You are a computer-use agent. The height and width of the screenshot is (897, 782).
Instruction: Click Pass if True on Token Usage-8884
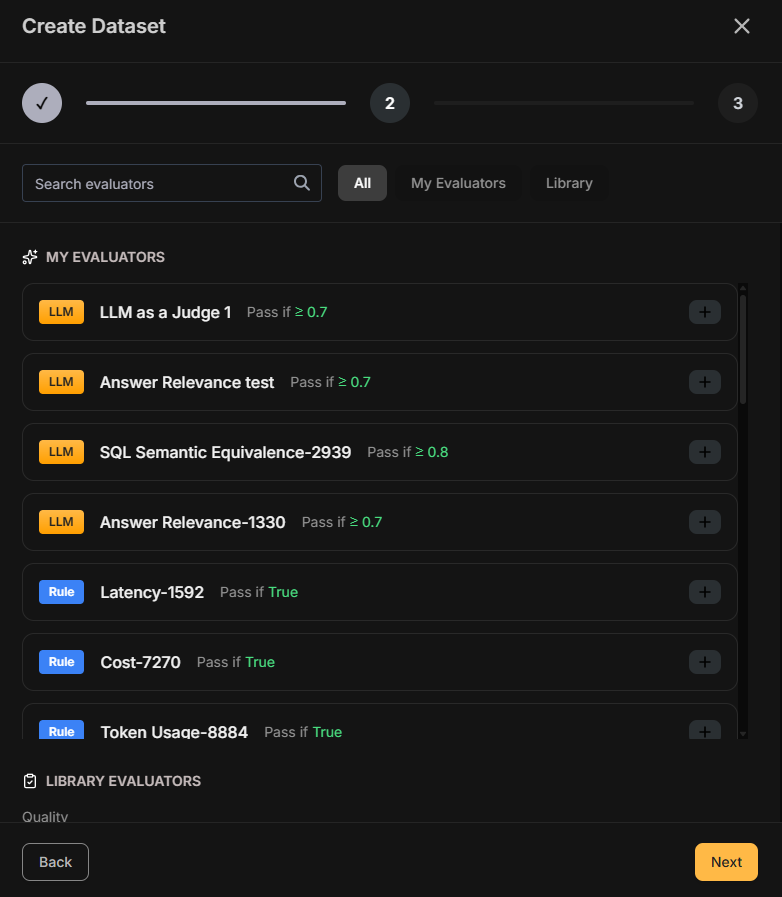(303, 732)
